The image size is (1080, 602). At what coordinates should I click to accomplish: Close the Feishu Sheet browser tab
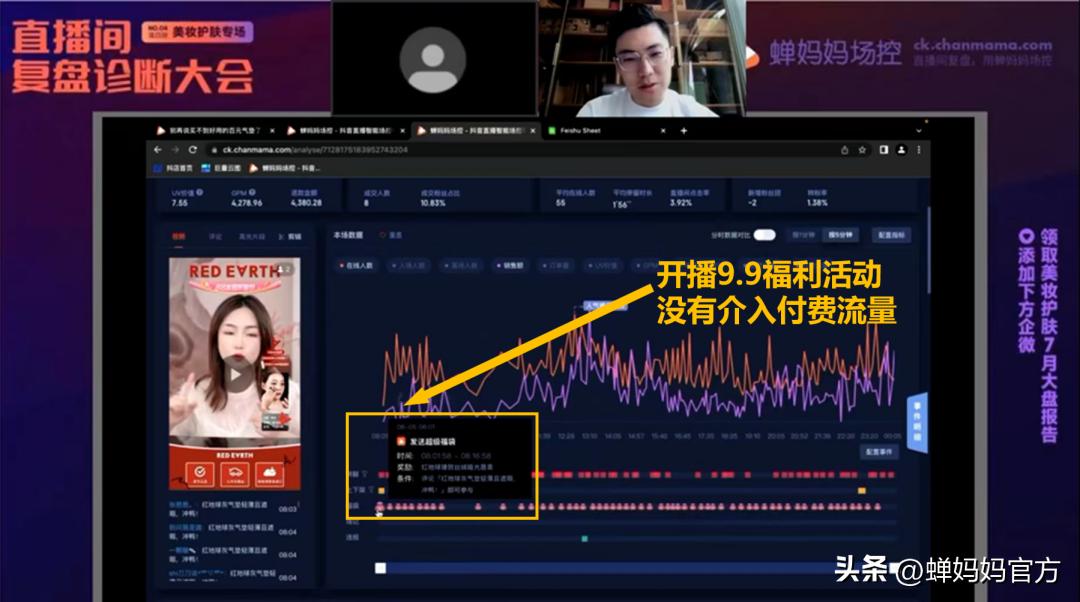pyautogui.click(x=663, y=130)
